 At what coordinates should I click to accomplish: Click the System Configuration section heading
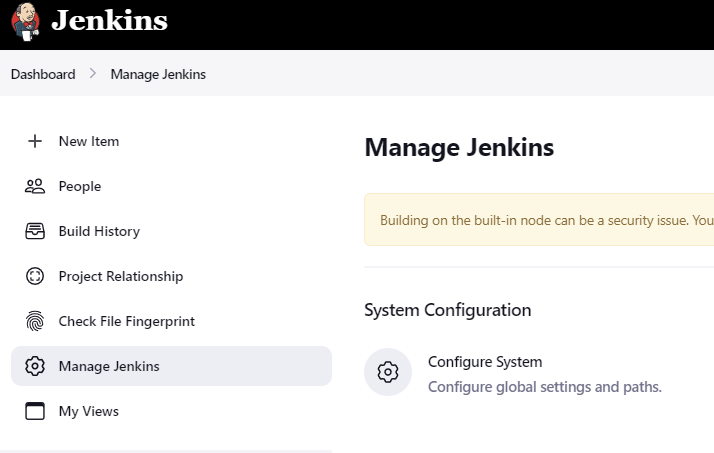point(447,310)
